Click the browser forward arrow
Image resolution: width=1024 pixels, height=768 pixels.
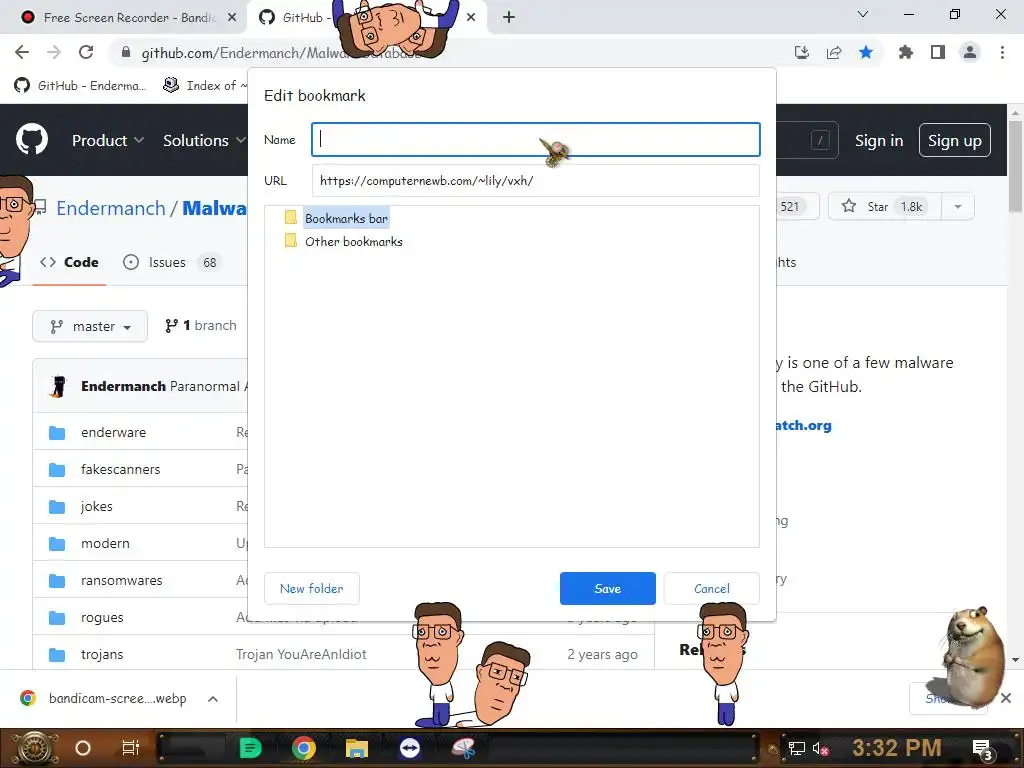[54, 52]
